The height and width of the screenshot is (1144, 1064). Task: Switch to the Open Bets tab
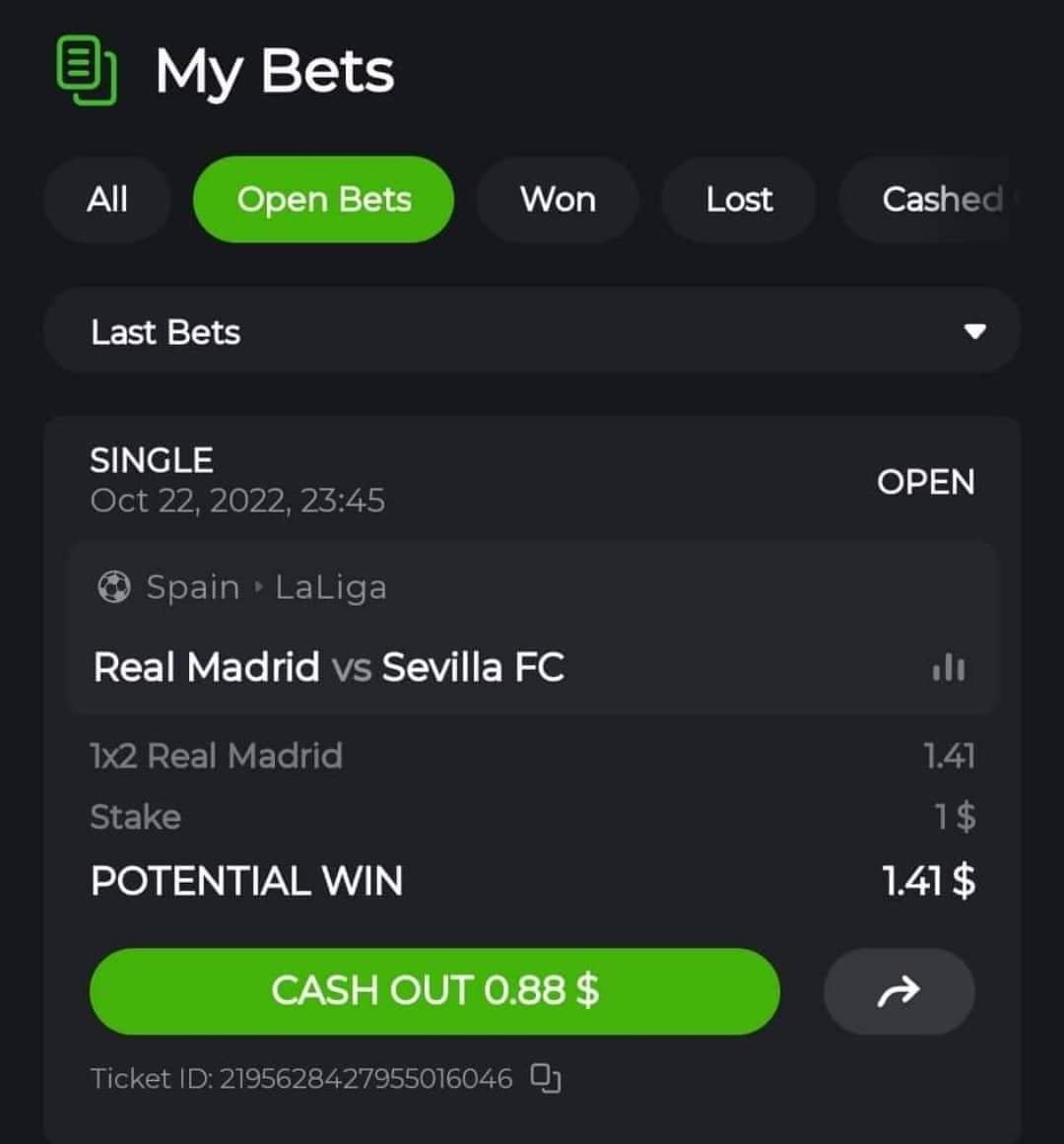click(x=324, y=199)
